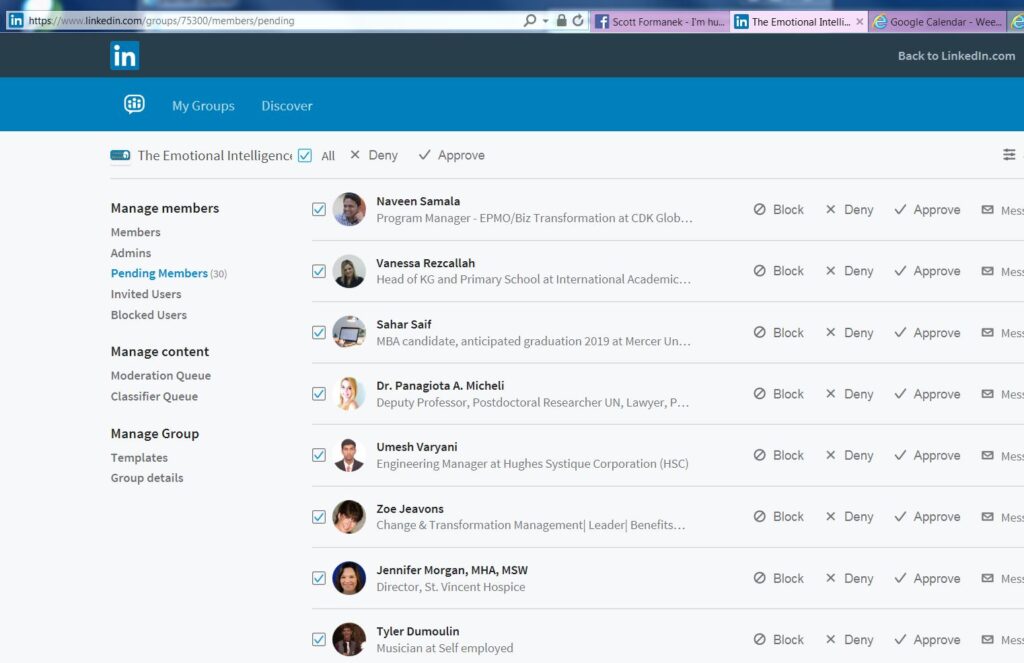
Task: Uncheck the All select checkbox
Action: coord(305,155)
